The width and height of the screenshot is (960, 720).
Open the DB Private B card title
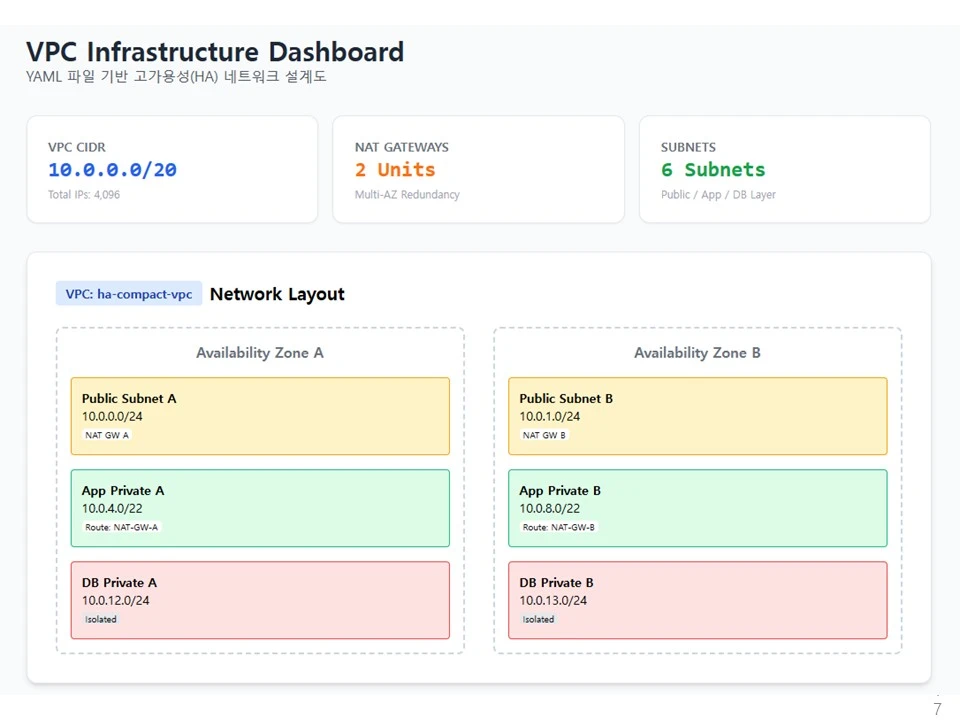557,583
